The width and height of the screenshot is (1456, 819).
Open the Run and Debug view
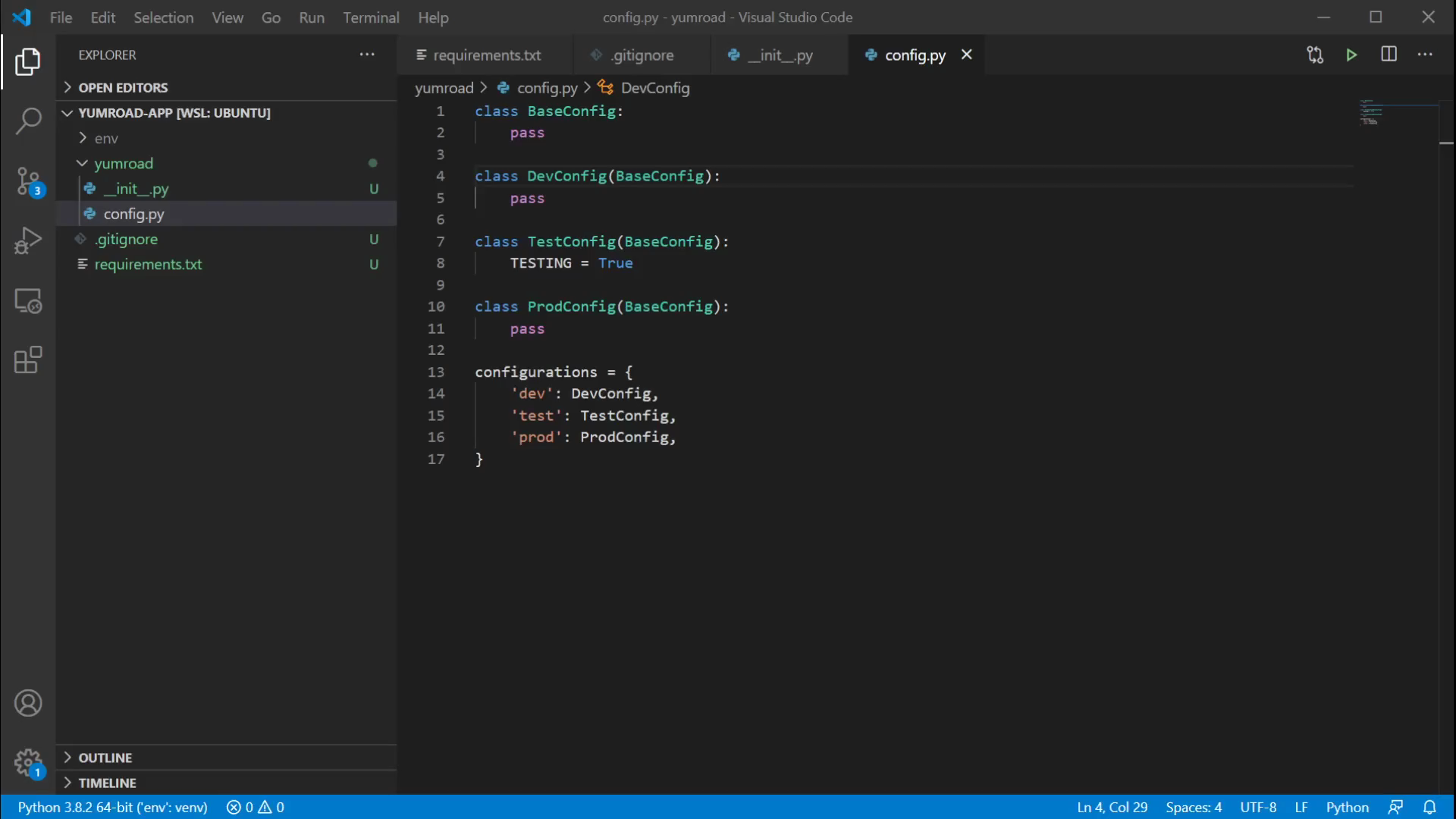[x=28, y=241]
